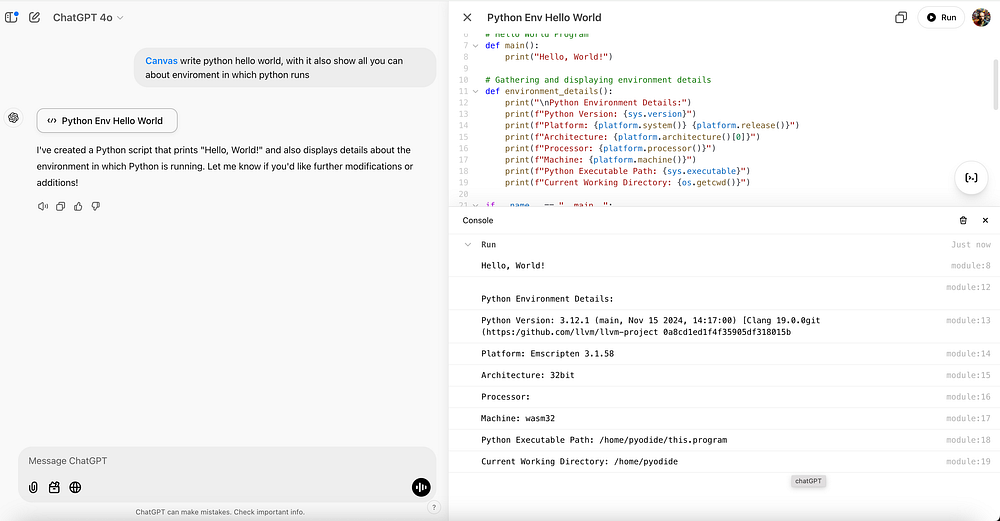The width and height of the screenshot is (1000, 521).
Task: Click the 'Platform: Emscripten 3.1.58' output line
Action: [x=547, y=354]
